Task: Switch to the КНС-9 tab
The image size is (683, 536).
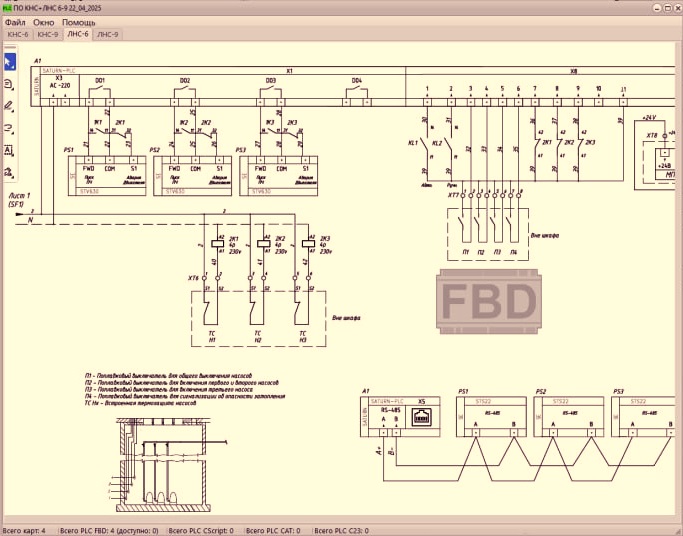Action: (x=47, y=34)
